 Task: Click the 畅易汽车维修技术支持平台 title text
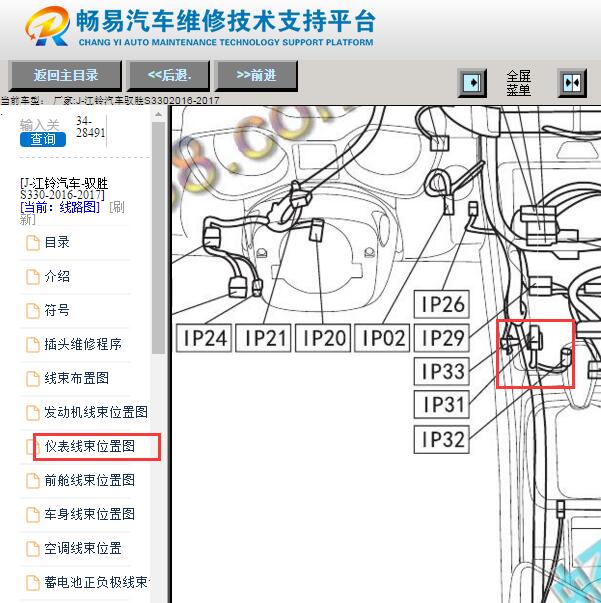coord(226,20)
